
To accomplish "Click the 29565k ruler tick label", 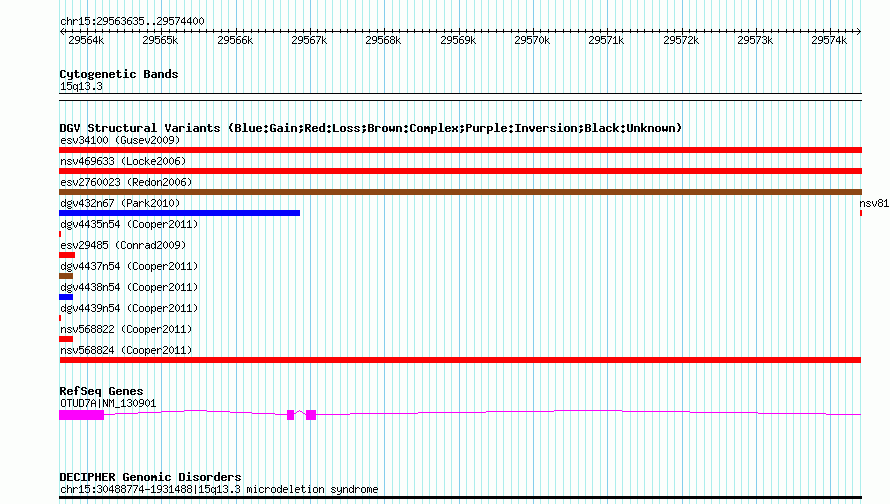I will coord(160,40).
